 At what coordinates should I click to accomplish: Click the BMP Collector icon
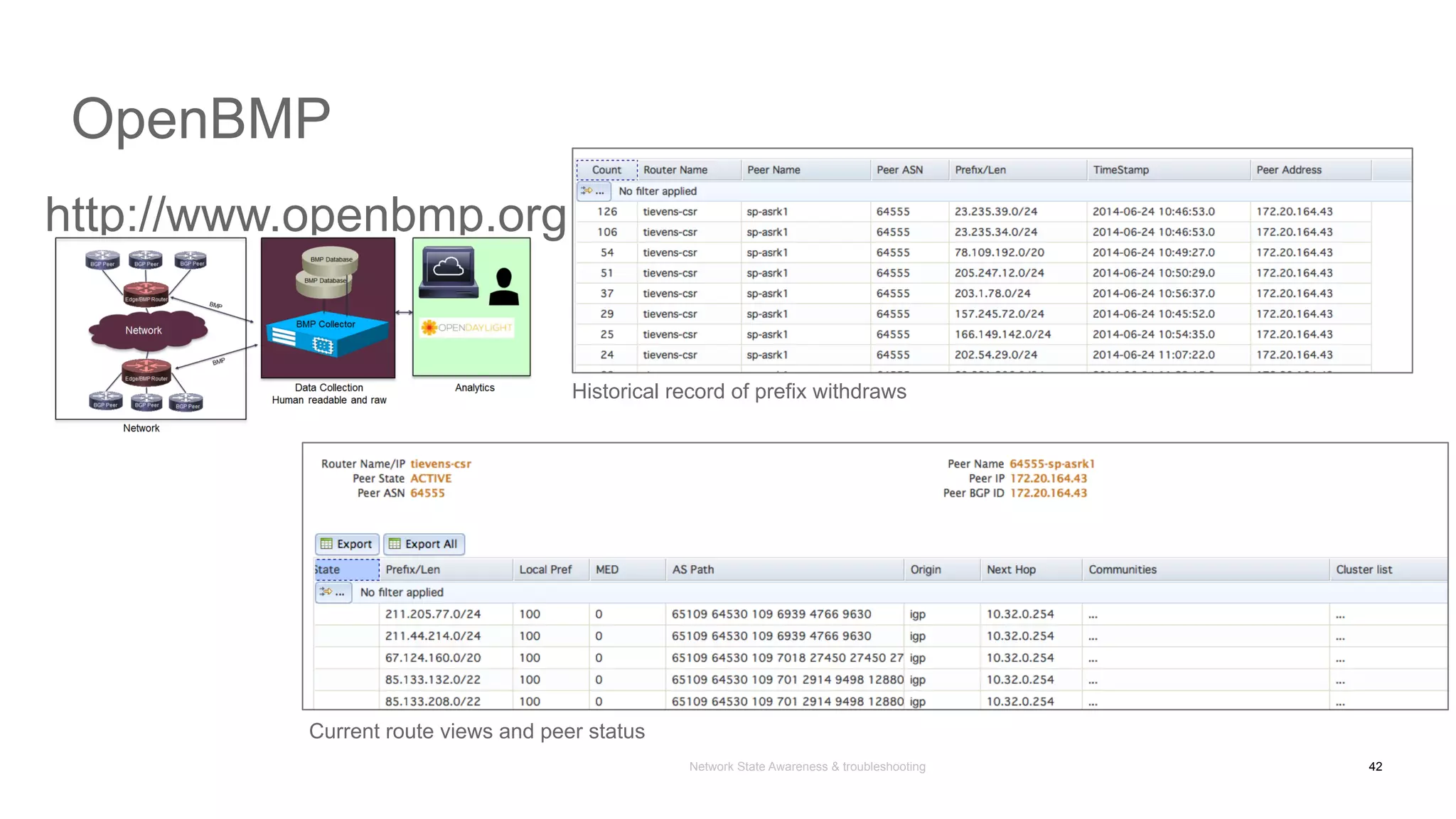pyautogui.click(x=327, y=334)
